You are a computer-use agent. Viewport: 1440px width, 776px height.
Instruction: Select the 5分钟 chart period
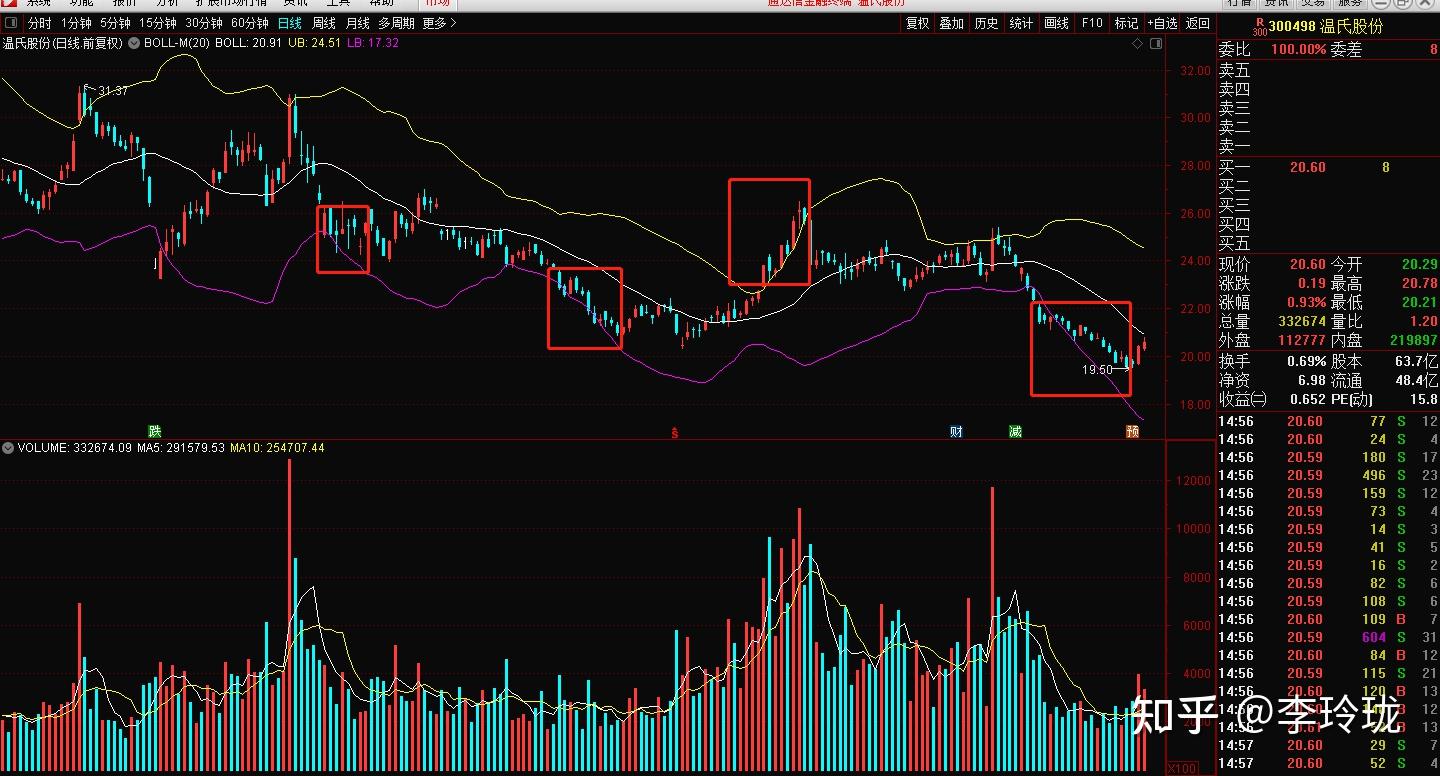pos(115,23)
